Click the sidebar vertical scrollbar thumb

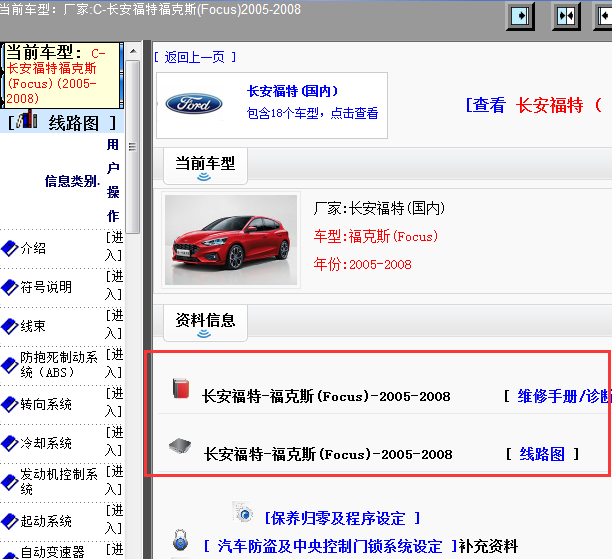click(133, 147)
